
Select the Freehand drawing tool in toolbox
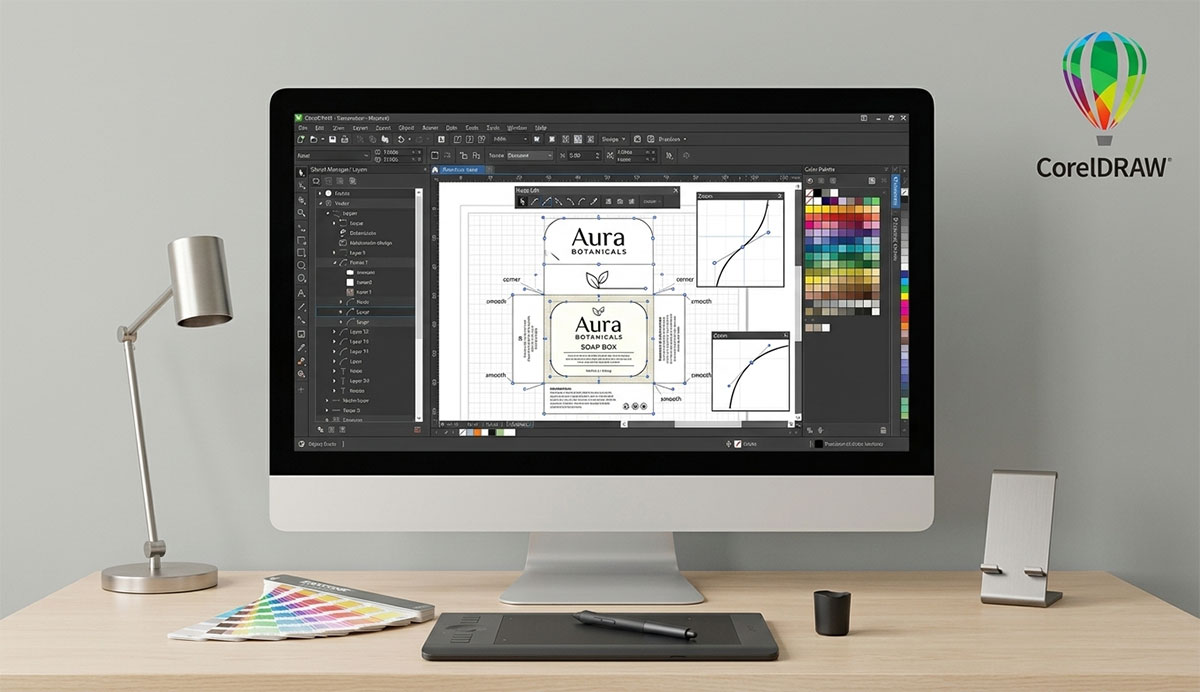point(301,227)
